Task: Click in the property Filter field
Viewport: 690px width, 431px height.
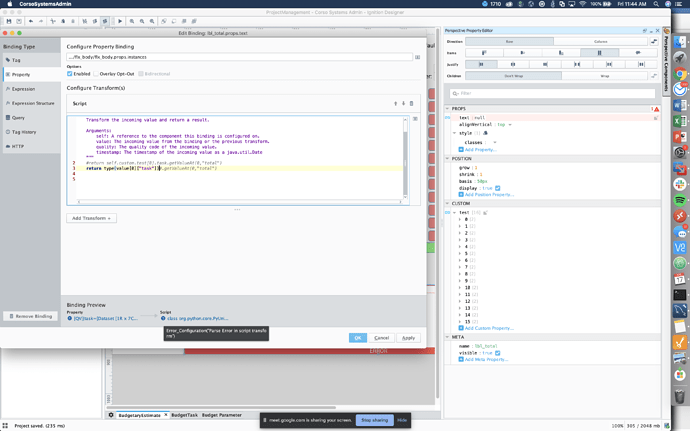Action: pyautogui.click(x=552, y=93)
